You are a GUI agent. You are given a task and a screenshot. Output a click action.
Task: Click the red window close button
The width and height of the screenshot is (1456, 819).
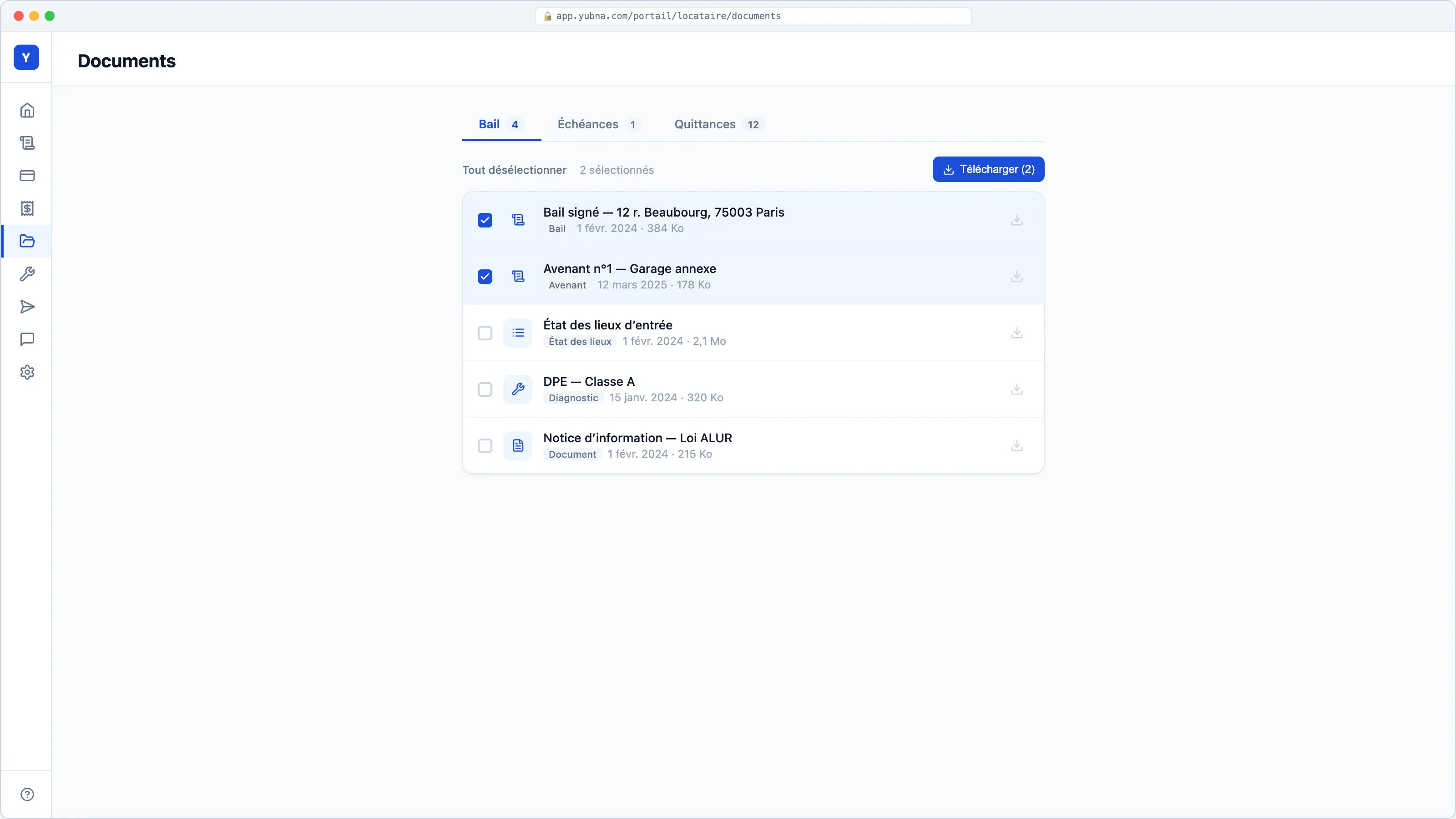[18, 16]
